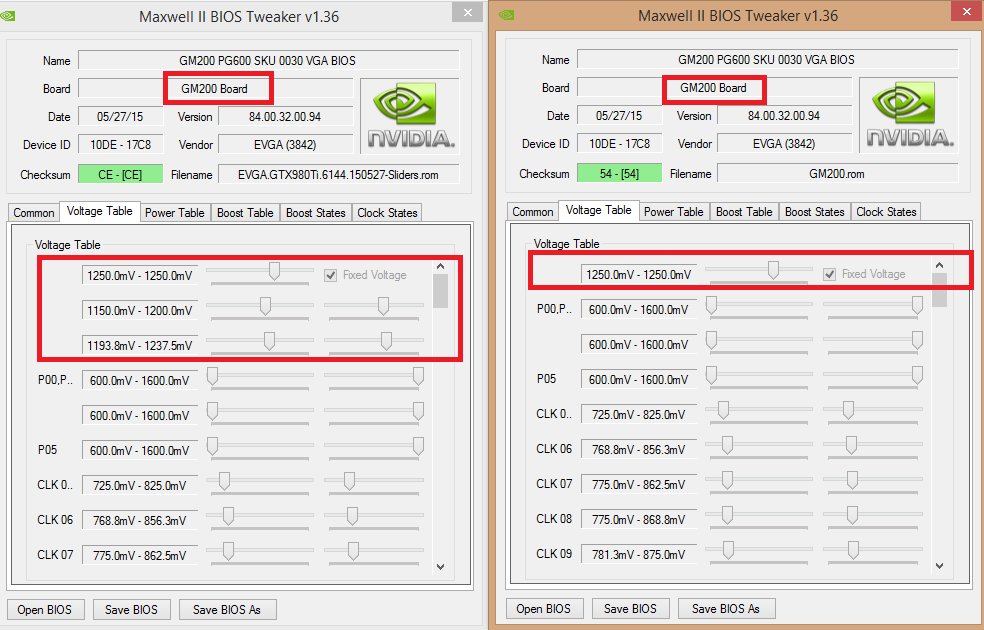Close the left BIOS Tweaker window
Viewport: 984px width, 630px height.
point(468,12)
